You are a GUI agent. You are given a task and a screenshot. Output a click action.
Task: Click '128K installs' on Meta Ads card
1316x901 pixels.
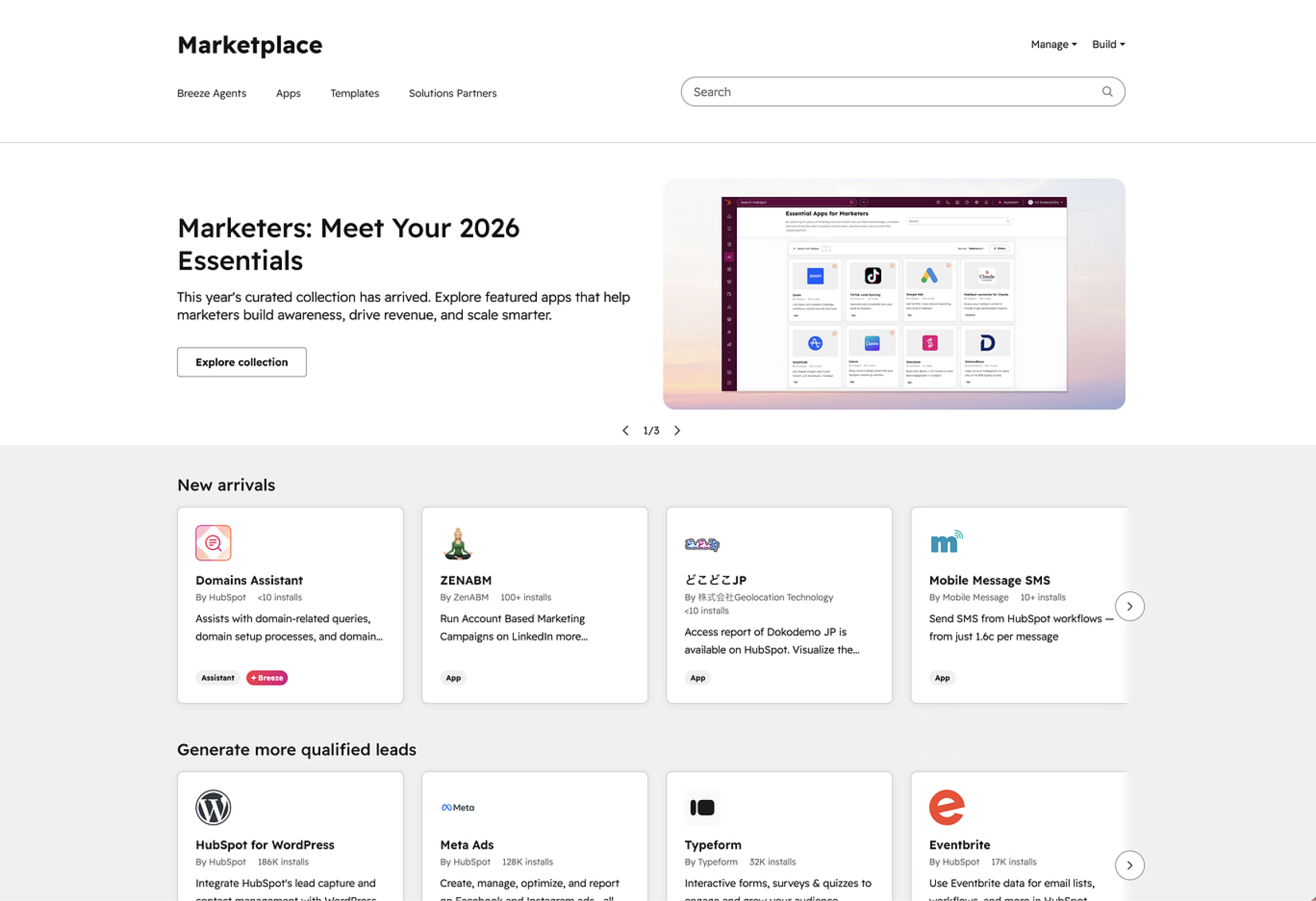[x=527, y=862]
